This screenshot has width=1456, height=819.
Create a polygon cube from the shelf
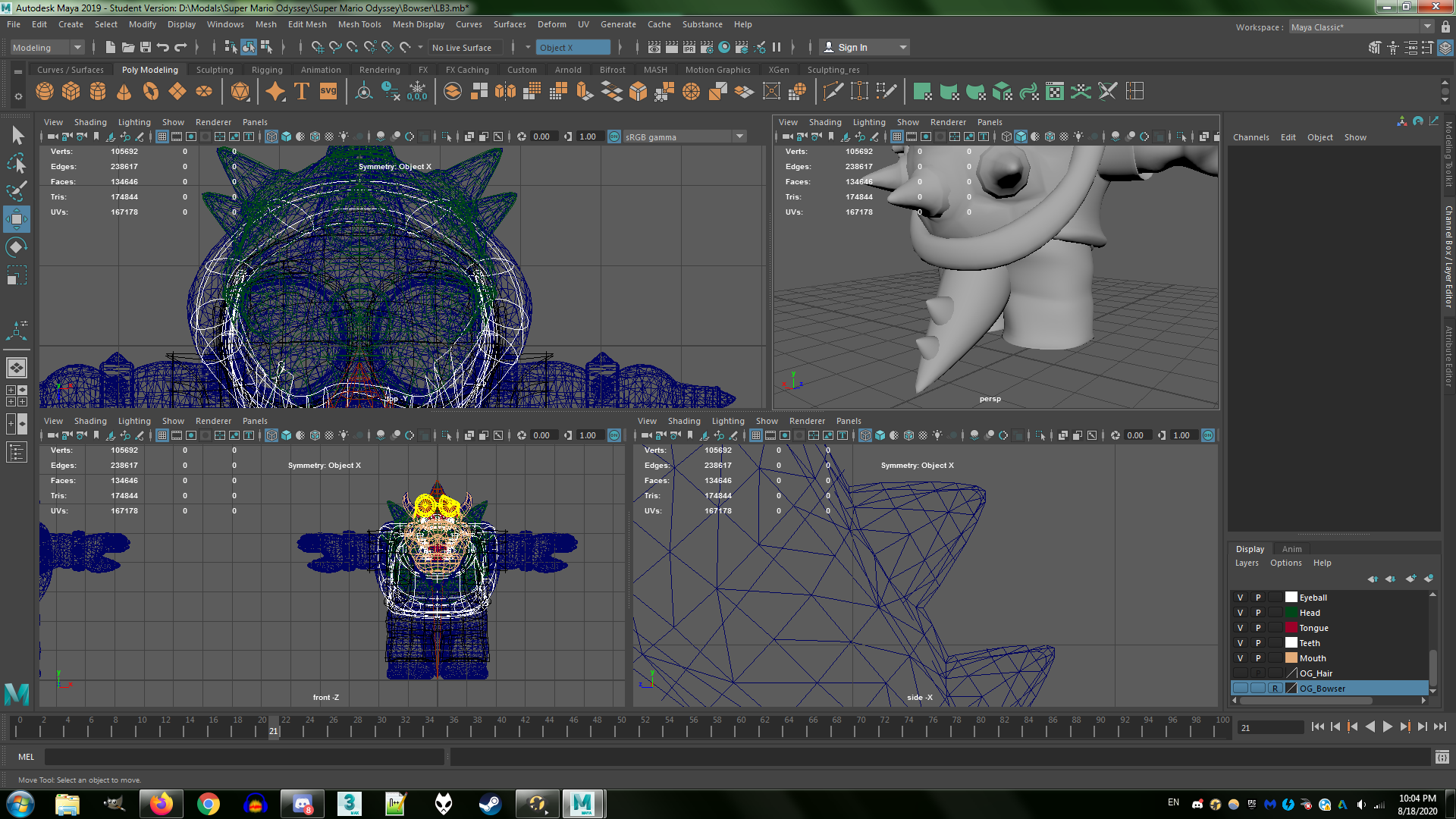71,92
